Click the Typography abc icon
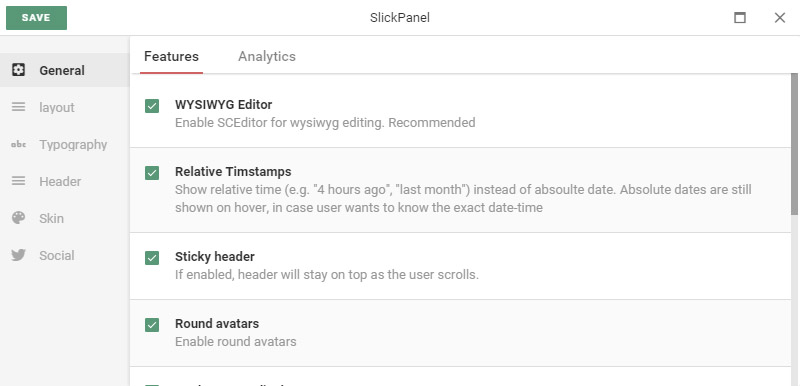The height and width of the screenshot is (386, 800). pos(18,144)
